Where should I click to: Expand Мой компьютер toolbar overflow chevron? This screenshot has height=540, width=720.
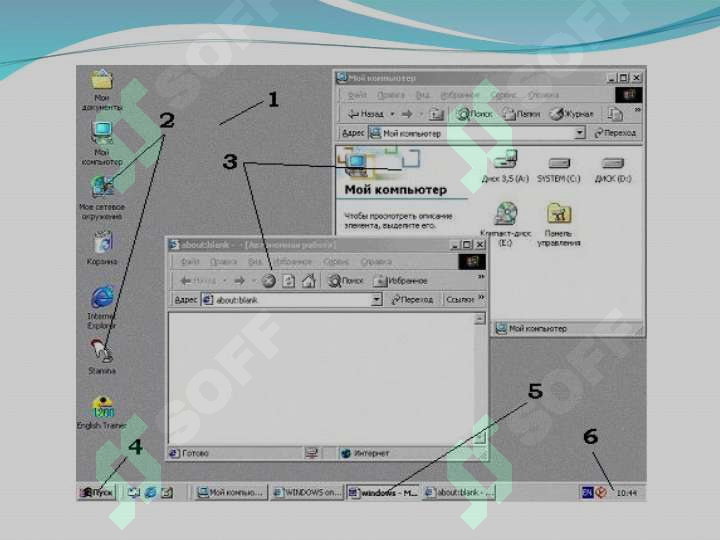click(x=637, y=110)
